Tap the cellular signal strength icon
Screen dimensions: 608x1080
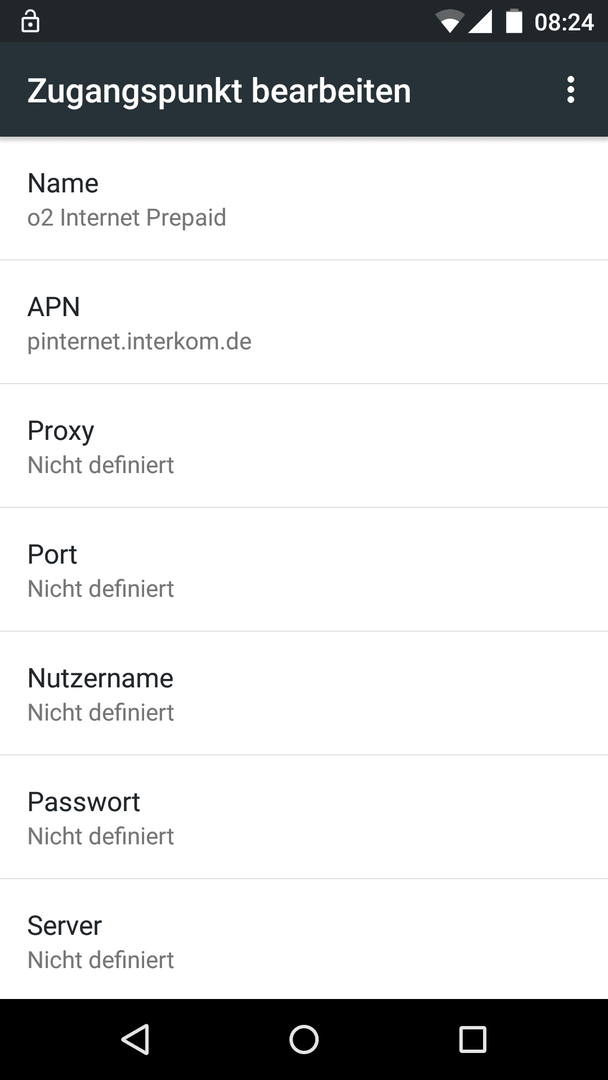click(x=480, y=22)
